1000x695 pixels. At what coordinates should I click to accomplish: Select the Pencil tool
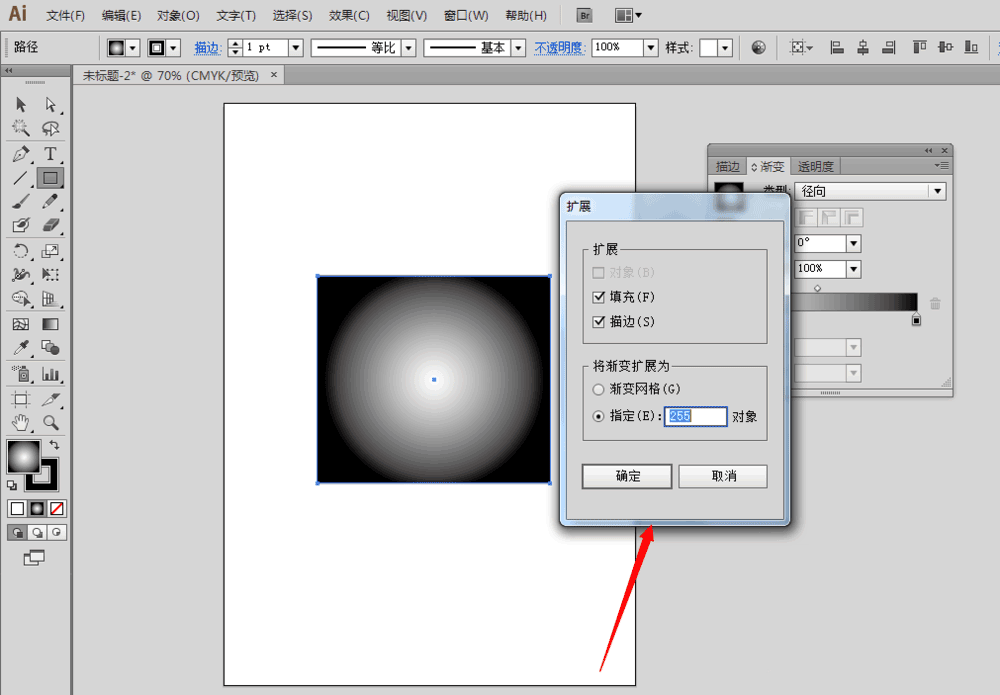pyautogui.click(x=50, y=202)
